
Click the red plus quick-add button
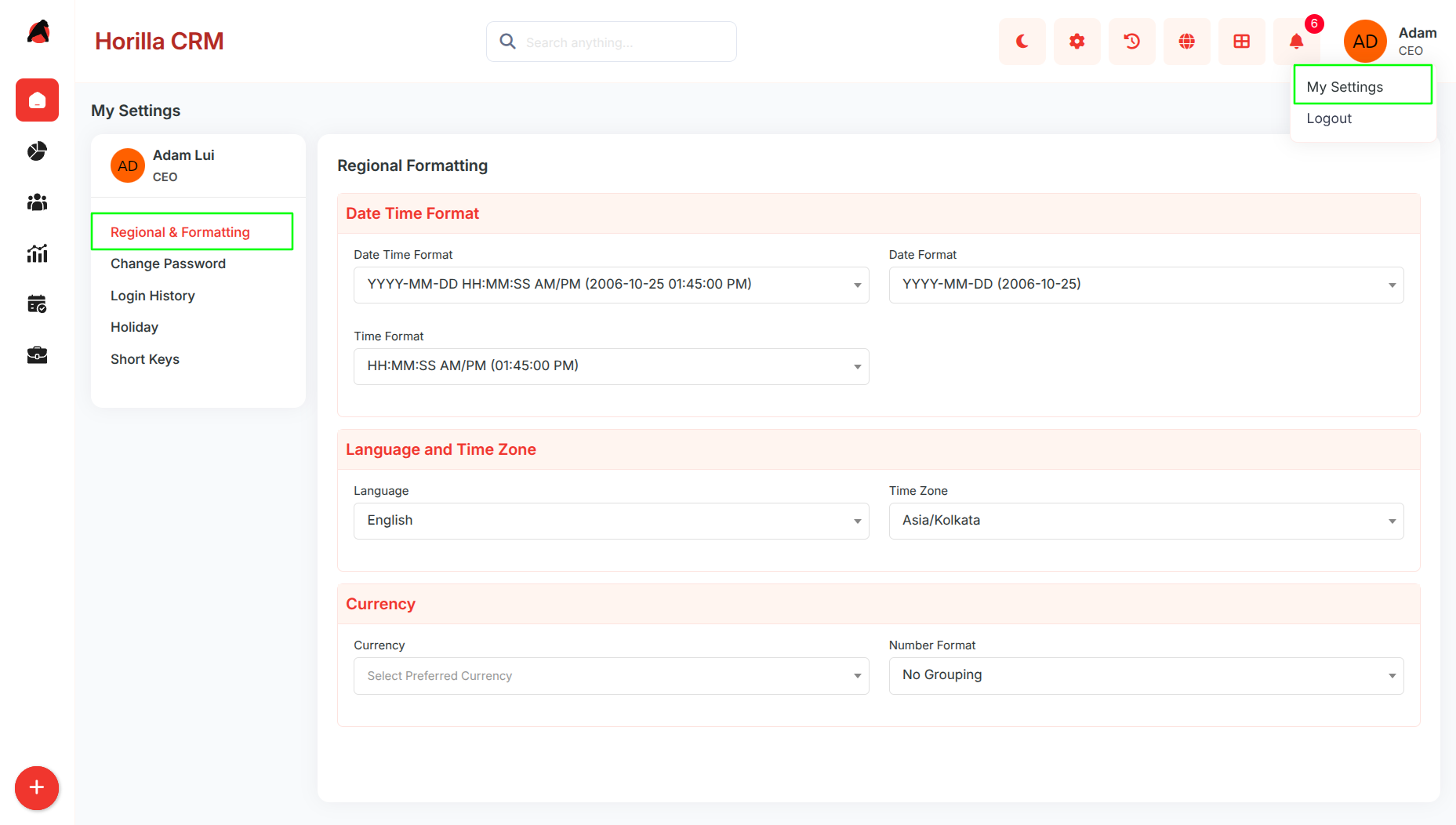click(x=37, y=788)
